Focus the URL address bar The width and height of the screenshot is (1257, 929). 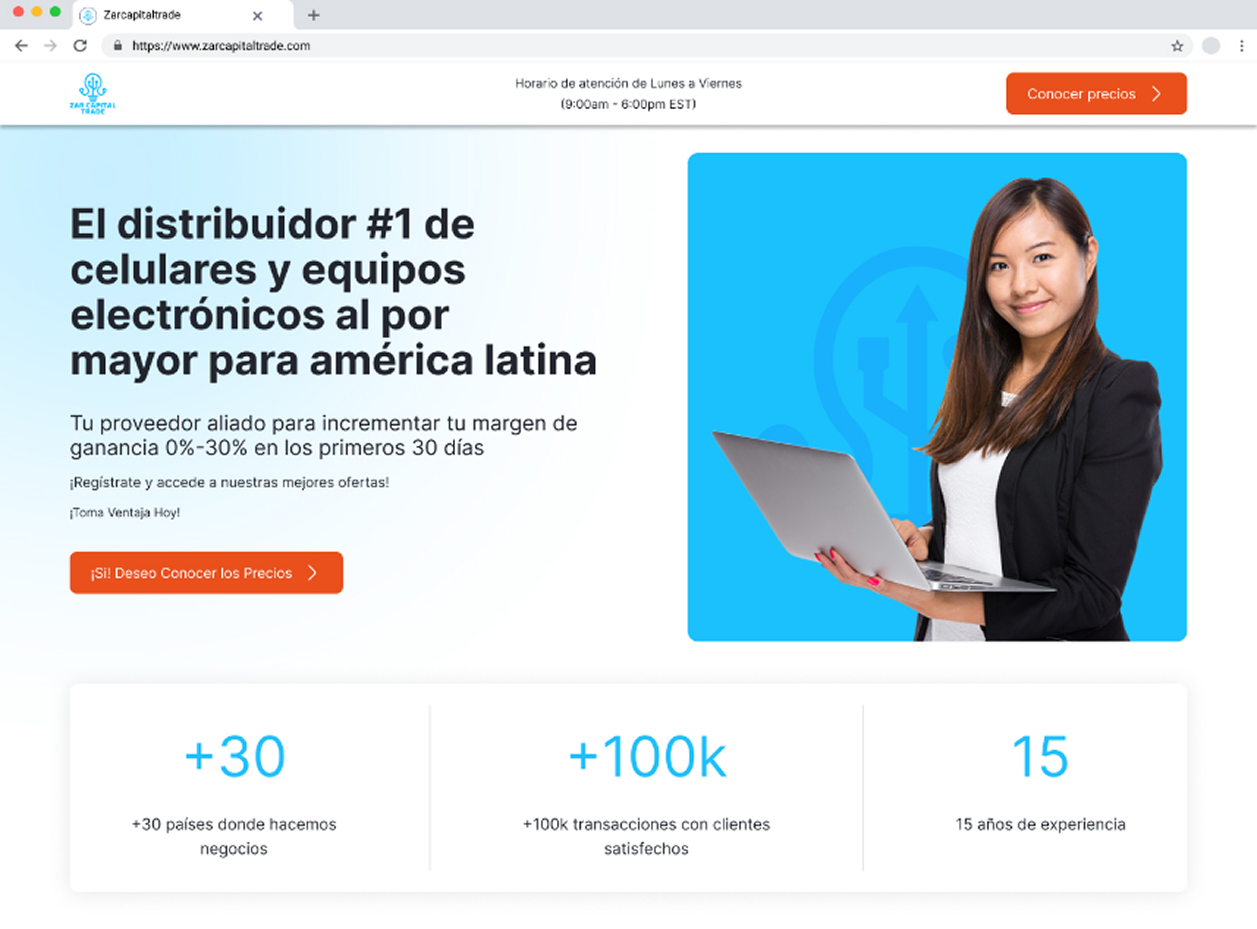pos(640,46)
